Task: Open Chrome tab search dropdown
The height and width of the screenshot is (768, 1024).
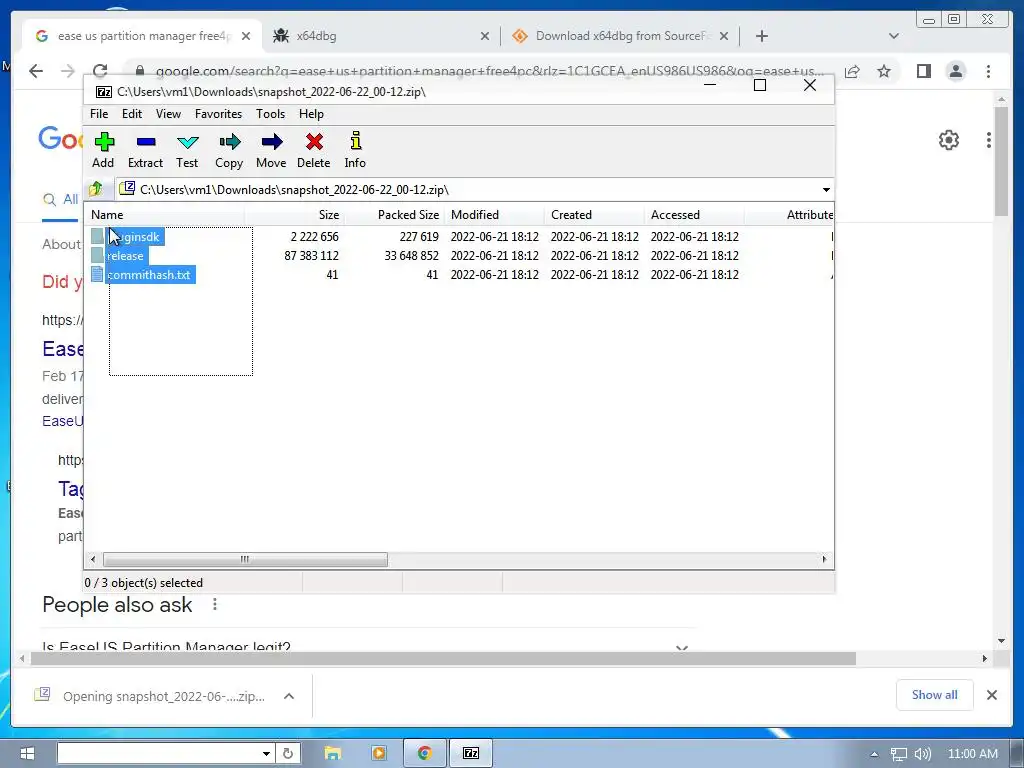Action: pyautogui.click(x=894, y=37)
